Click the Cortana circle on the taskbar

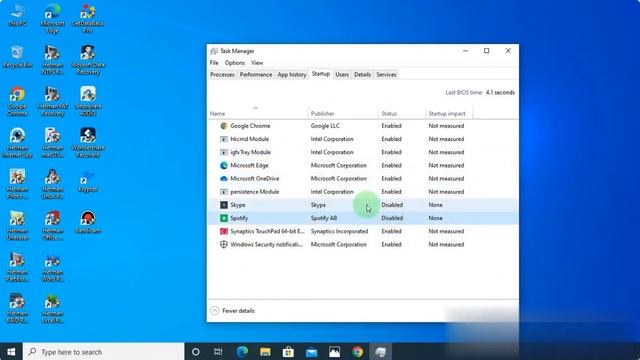tap(196, 351)
